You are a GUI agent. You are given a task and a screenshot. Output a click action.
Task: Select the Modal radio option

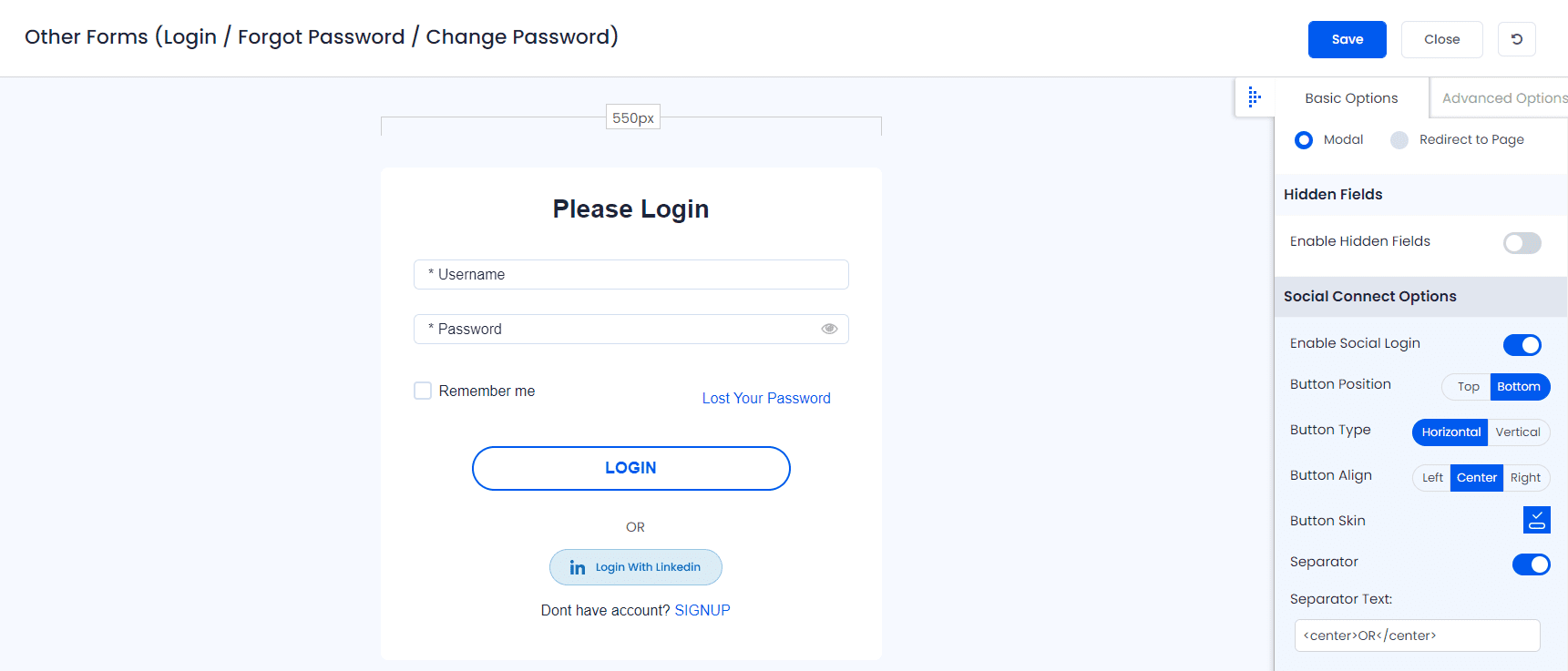point(1304,140)
